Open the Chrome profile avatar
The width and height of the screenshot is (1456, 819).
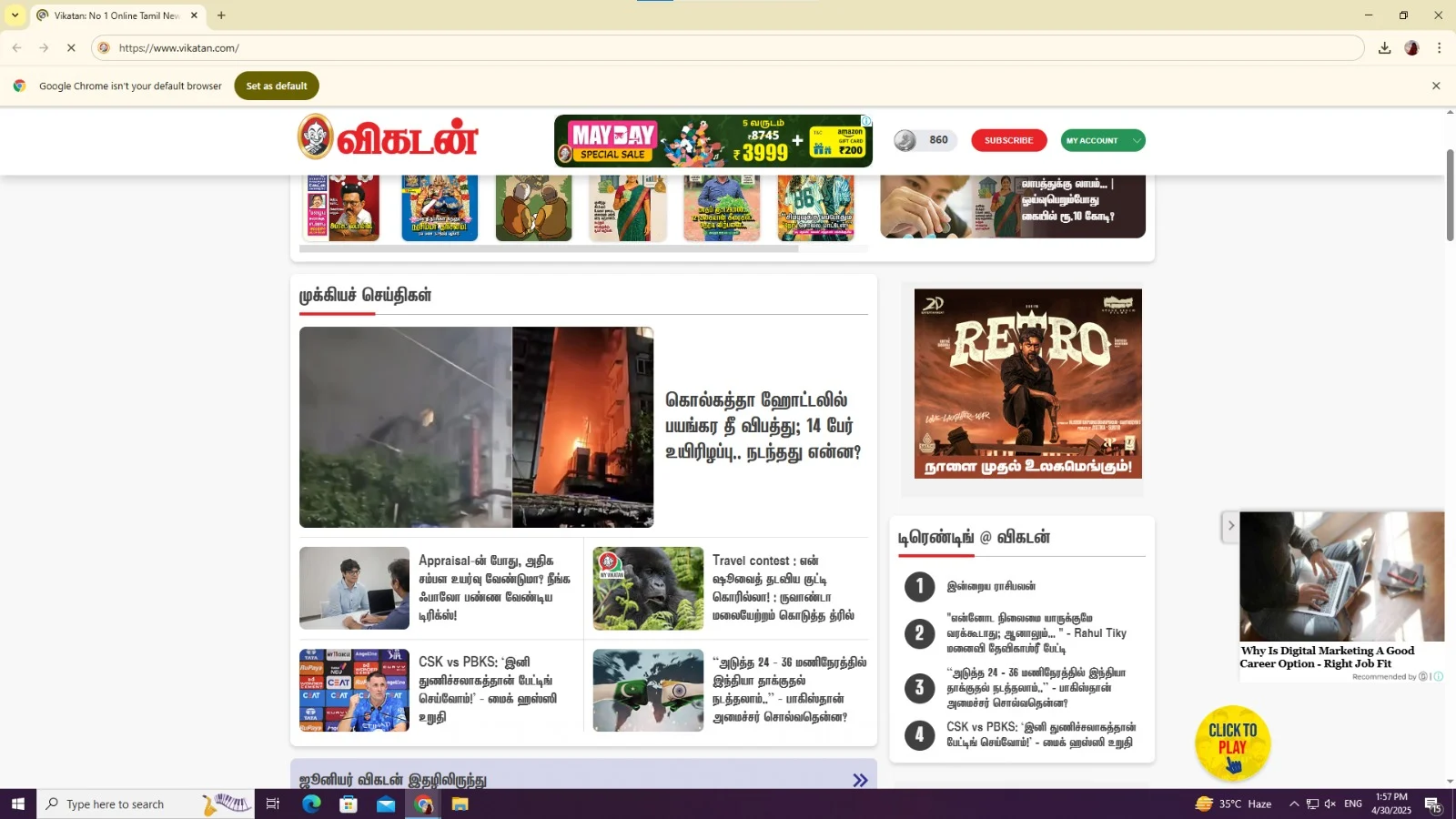(1411, 48)
